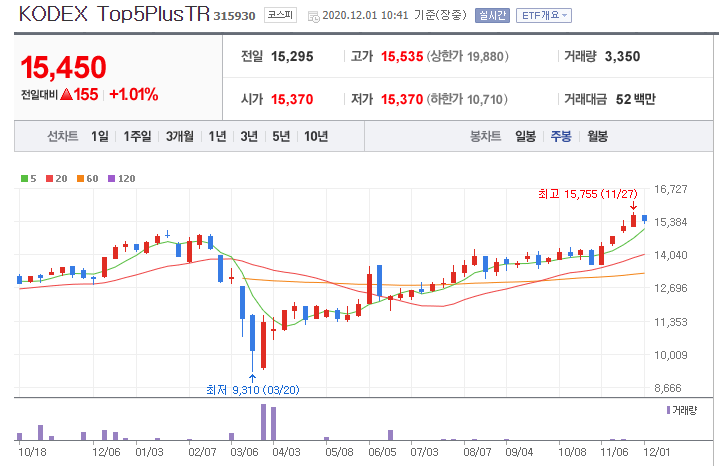Click the latest blue candle near 12/01

point(644,219)
